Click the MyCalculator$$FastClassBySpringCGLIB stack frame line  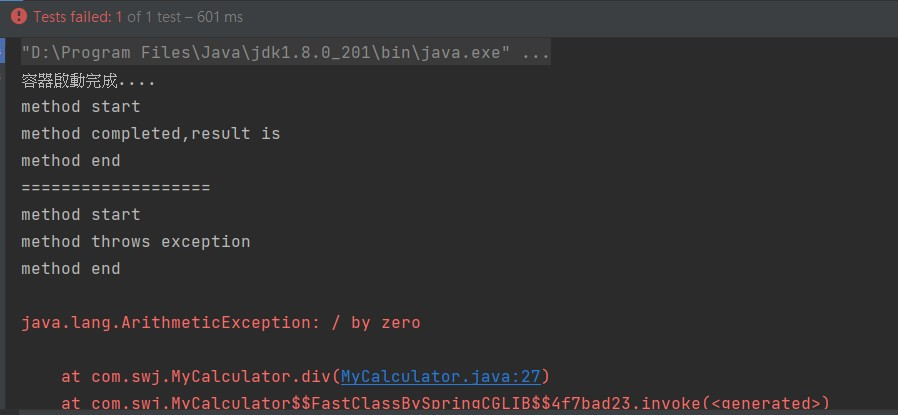pos(445,404)
